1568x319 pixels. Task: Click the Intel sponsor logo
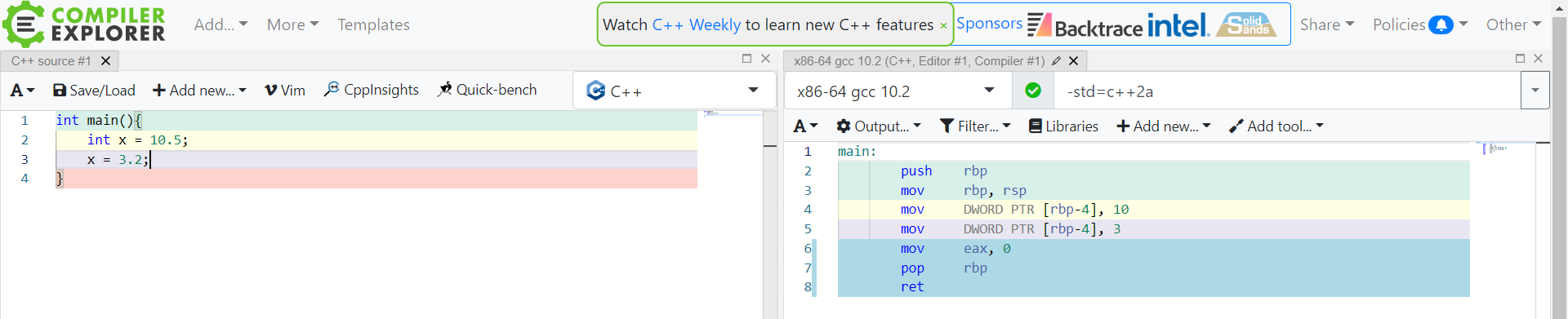[1178, 24]
